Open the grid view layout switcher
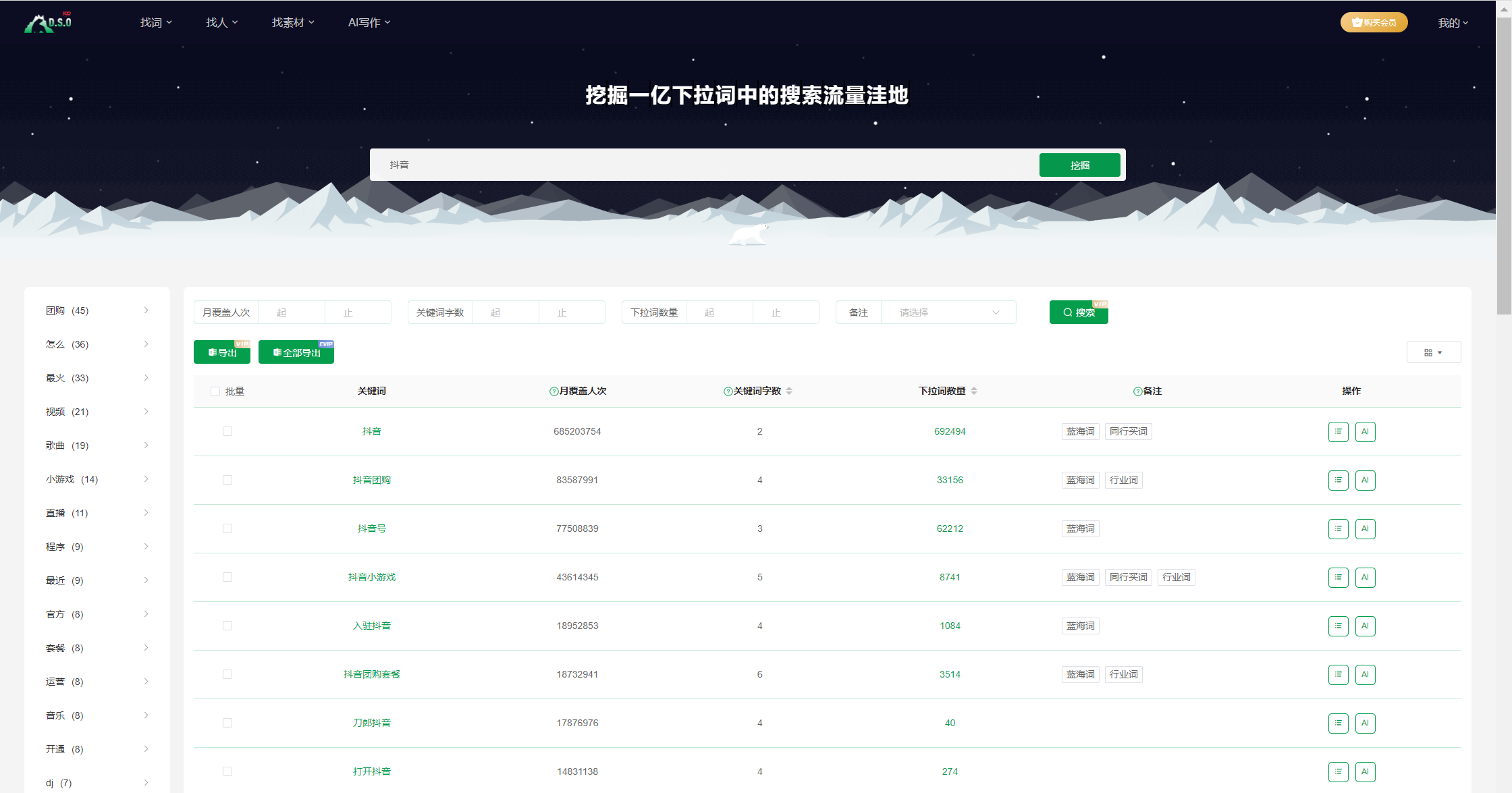This screenshot has height=793, width=1512. click(1434, 352)
